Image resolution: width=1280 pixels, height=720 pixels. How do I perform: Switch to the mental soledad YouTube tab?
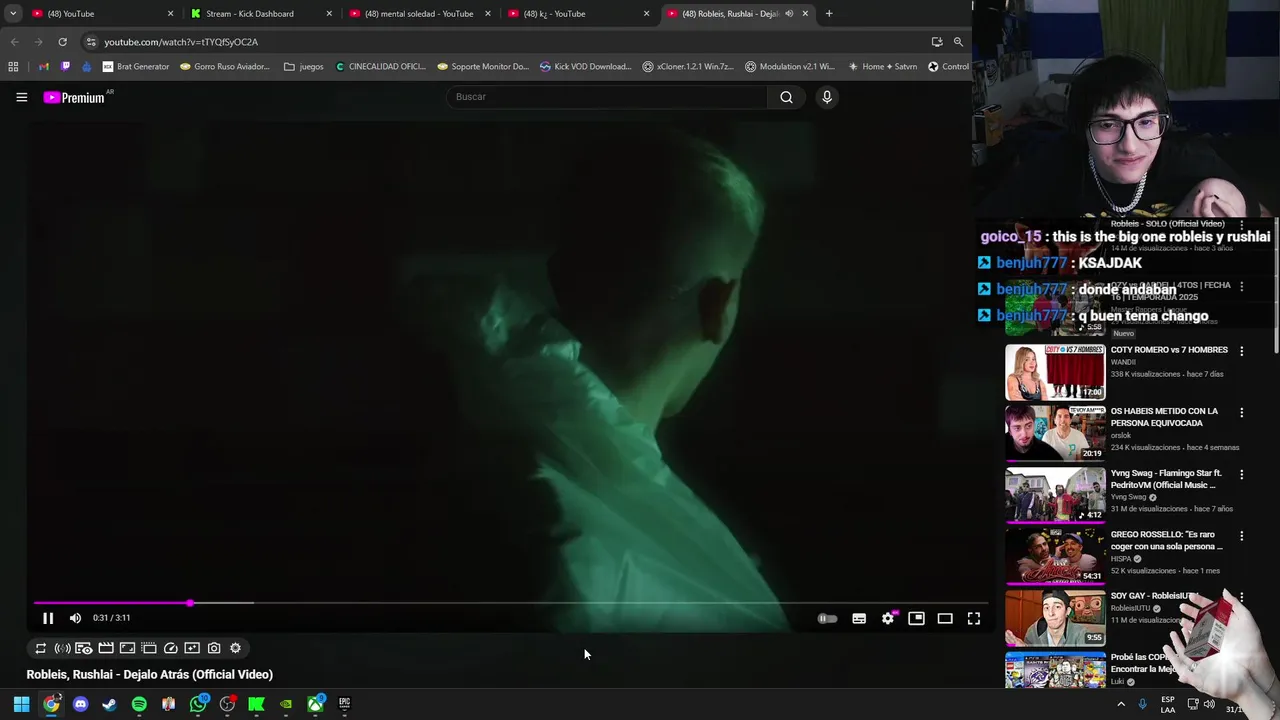coord(418,14)
